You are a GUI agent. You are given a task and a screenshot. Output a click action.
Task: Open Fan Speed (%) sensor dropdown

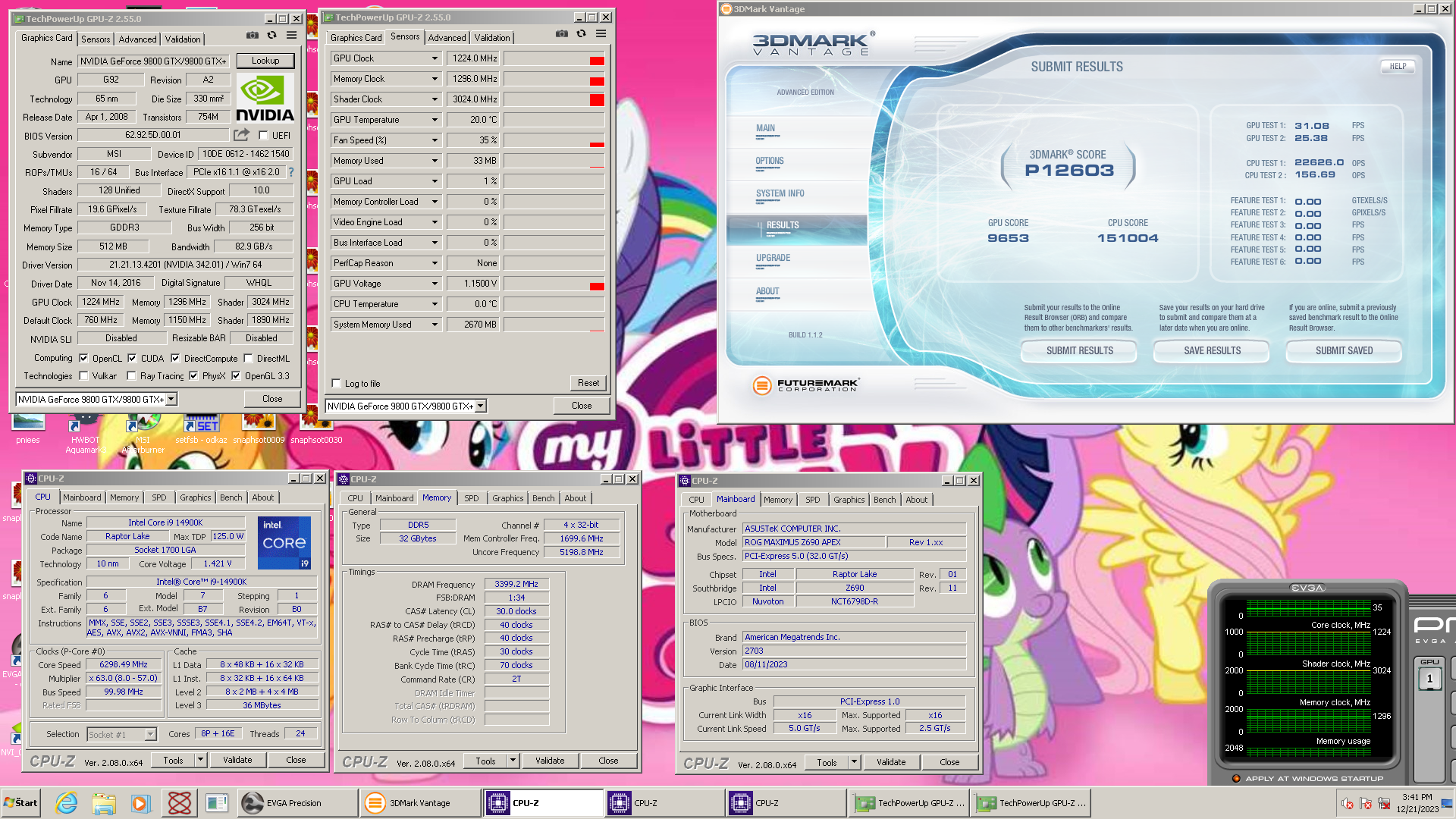(x=435, y=140)
